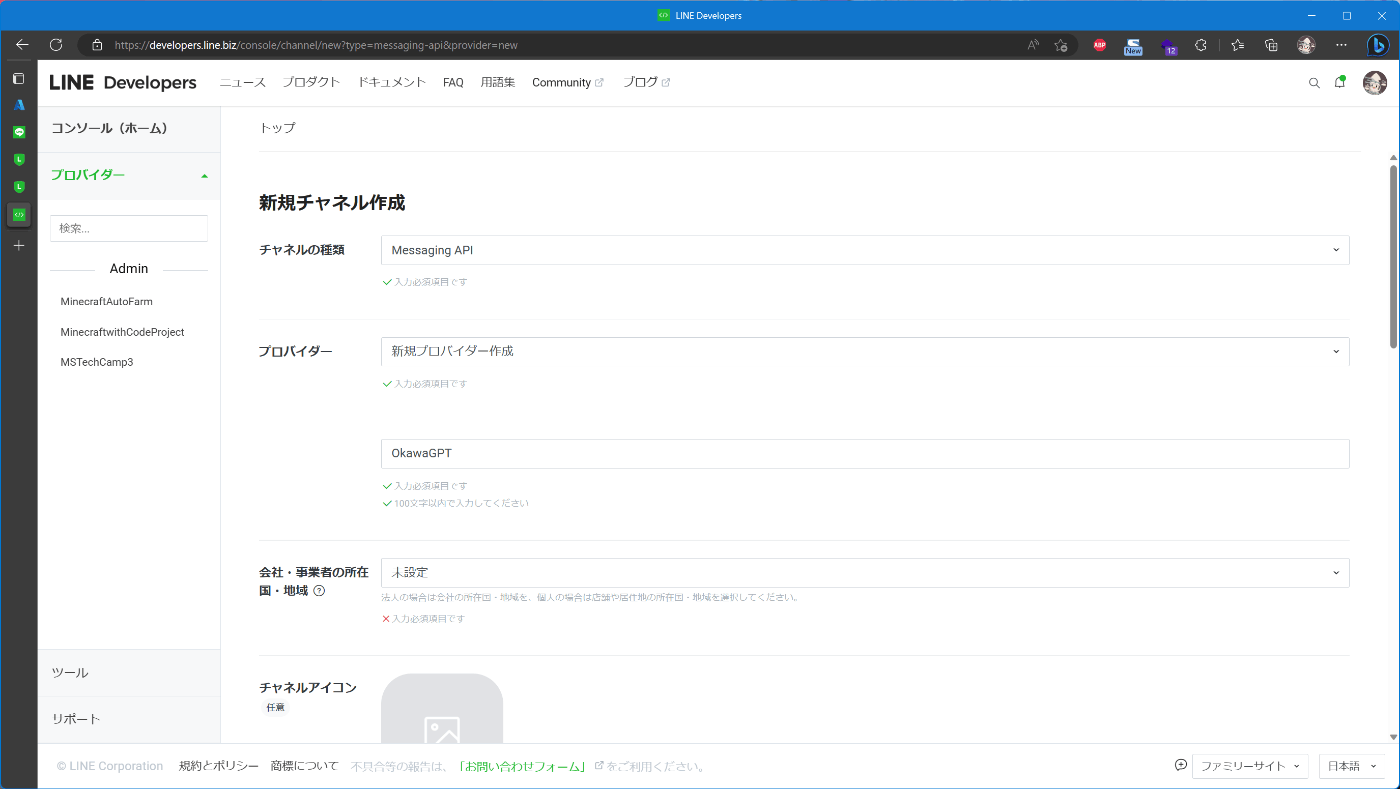Open ツール in the sidebar
The height and width of the screenshot is (789, 1400).
tap(129, 673)
